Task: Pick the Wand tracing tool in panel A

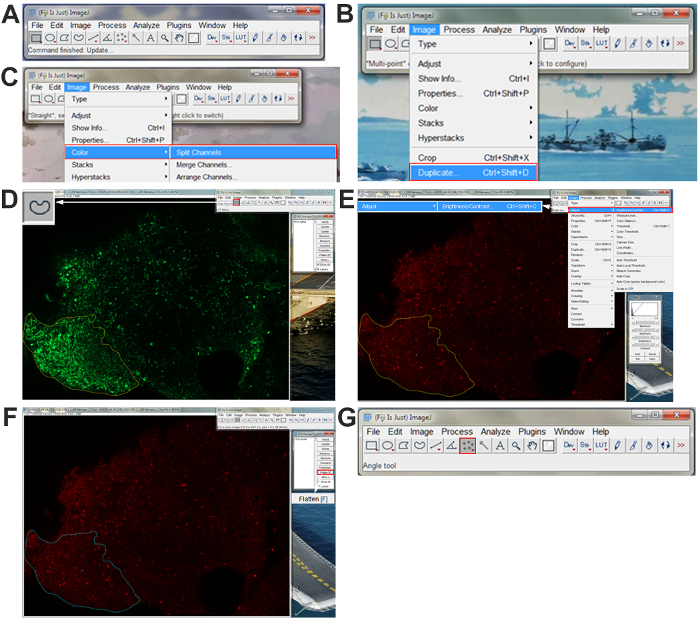Action: click(x=135, y=38)
